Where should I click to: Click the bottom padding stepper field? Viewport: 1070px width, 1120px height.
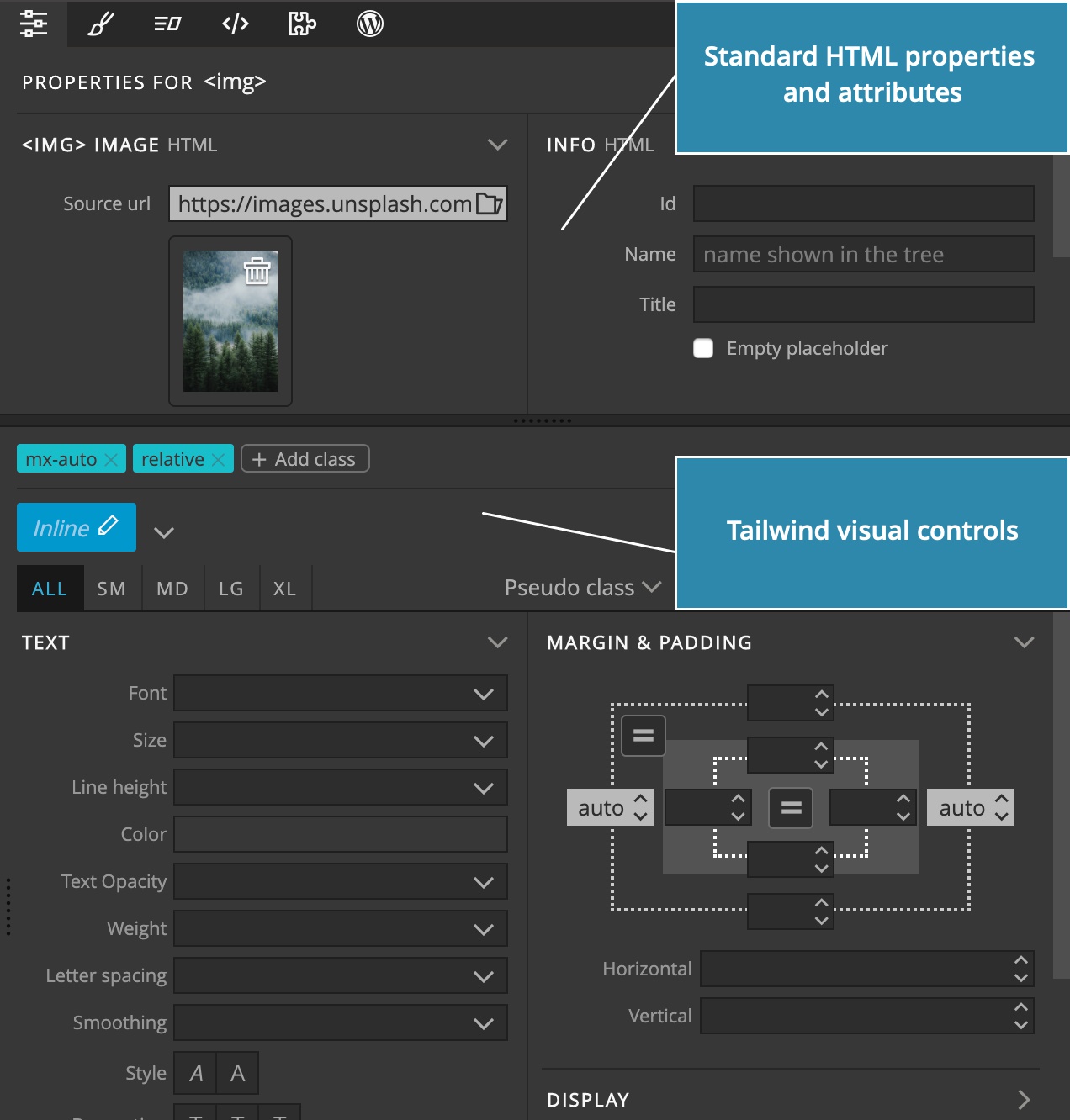tap(791, 859)
